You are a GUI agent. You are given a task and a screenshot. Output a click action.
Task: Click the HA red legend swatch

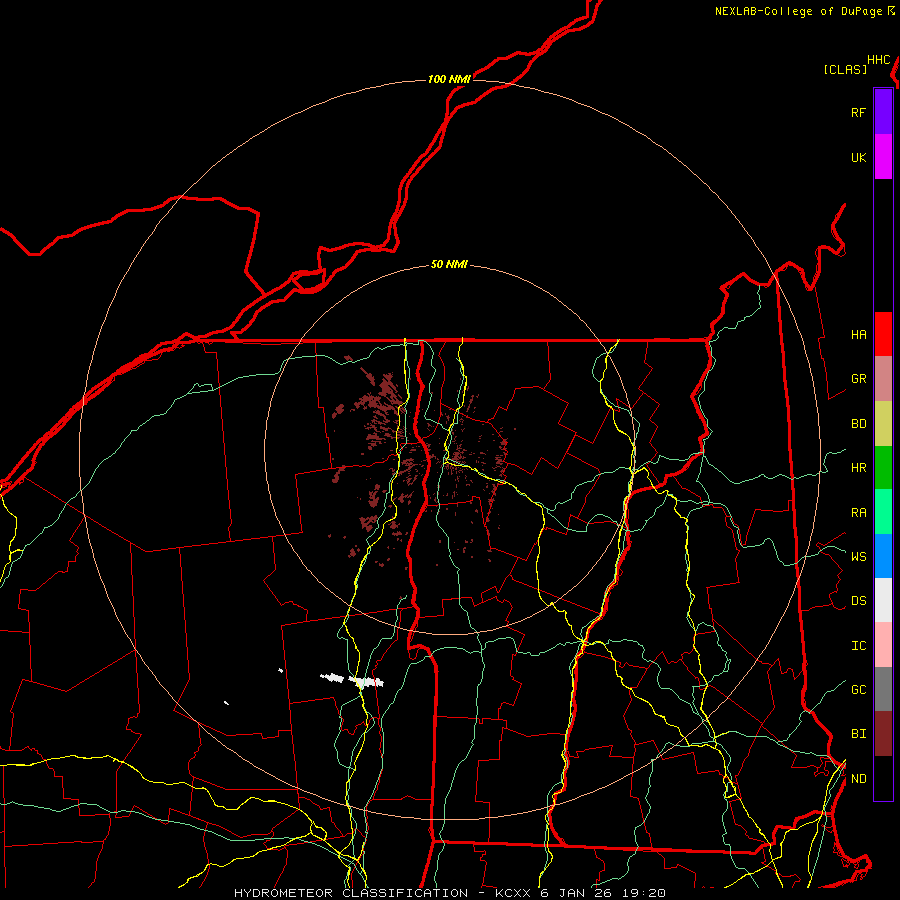point(883,334)
